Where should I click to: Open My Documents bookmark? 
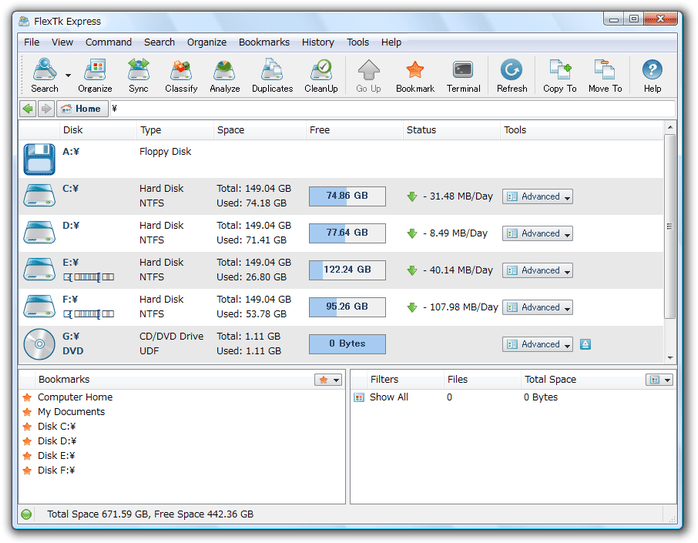(71, 412)
